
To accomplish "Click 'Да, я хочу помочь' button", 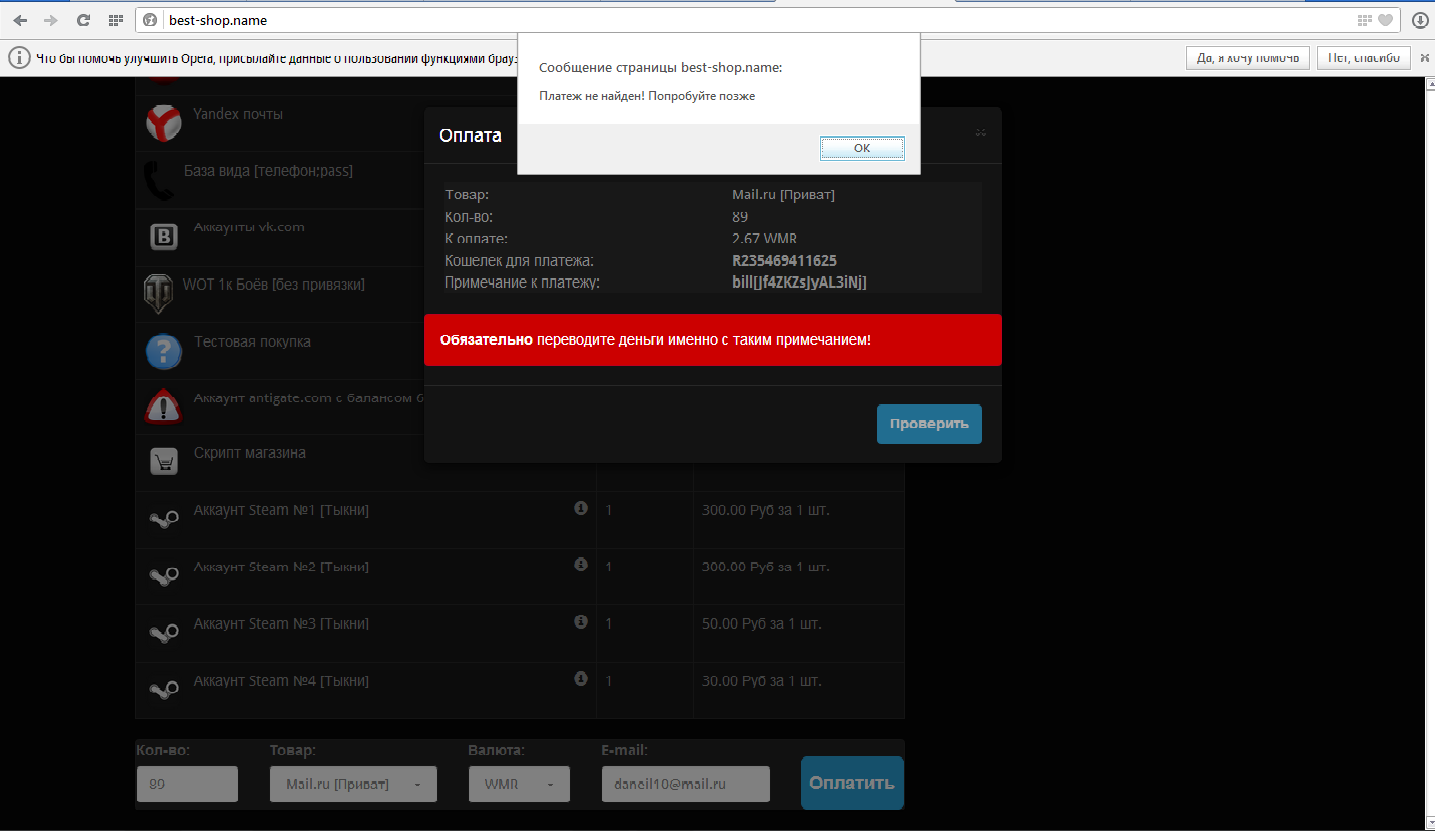I will point(1248,58).
